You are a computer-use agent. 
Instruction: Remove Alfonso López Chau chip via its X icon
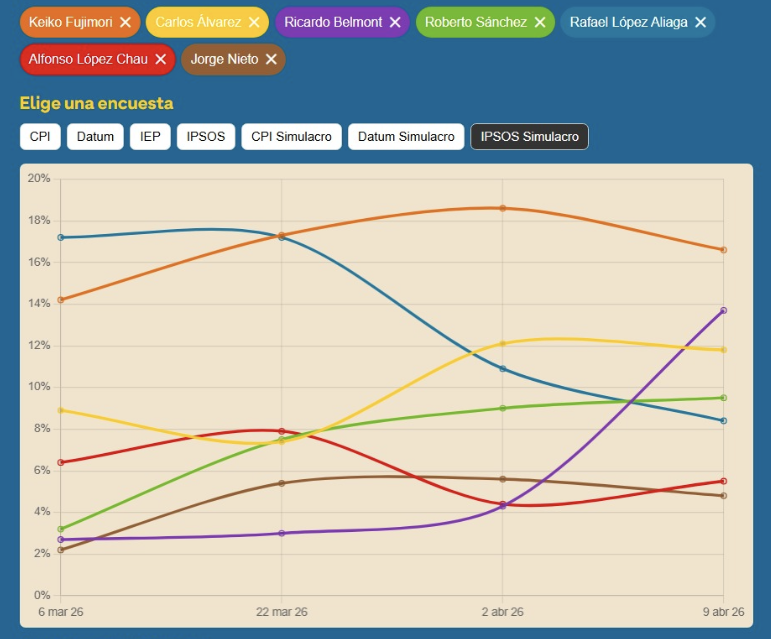pos(160,59)
